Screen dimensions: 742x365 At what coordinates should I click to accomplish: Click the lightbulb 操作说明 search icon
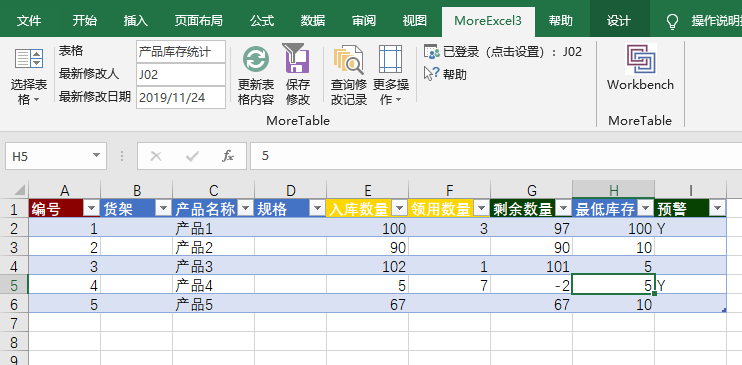click(672, 21)
